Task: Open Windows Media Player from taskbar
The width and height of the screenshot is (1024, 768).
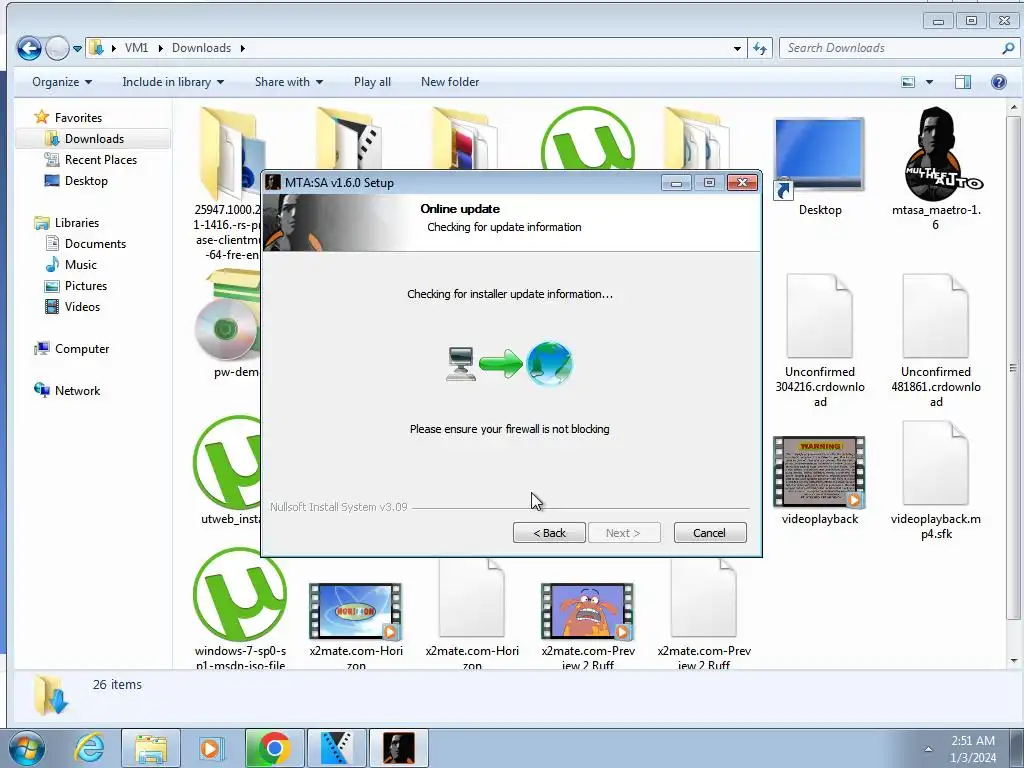Action: tap(211, 748)
